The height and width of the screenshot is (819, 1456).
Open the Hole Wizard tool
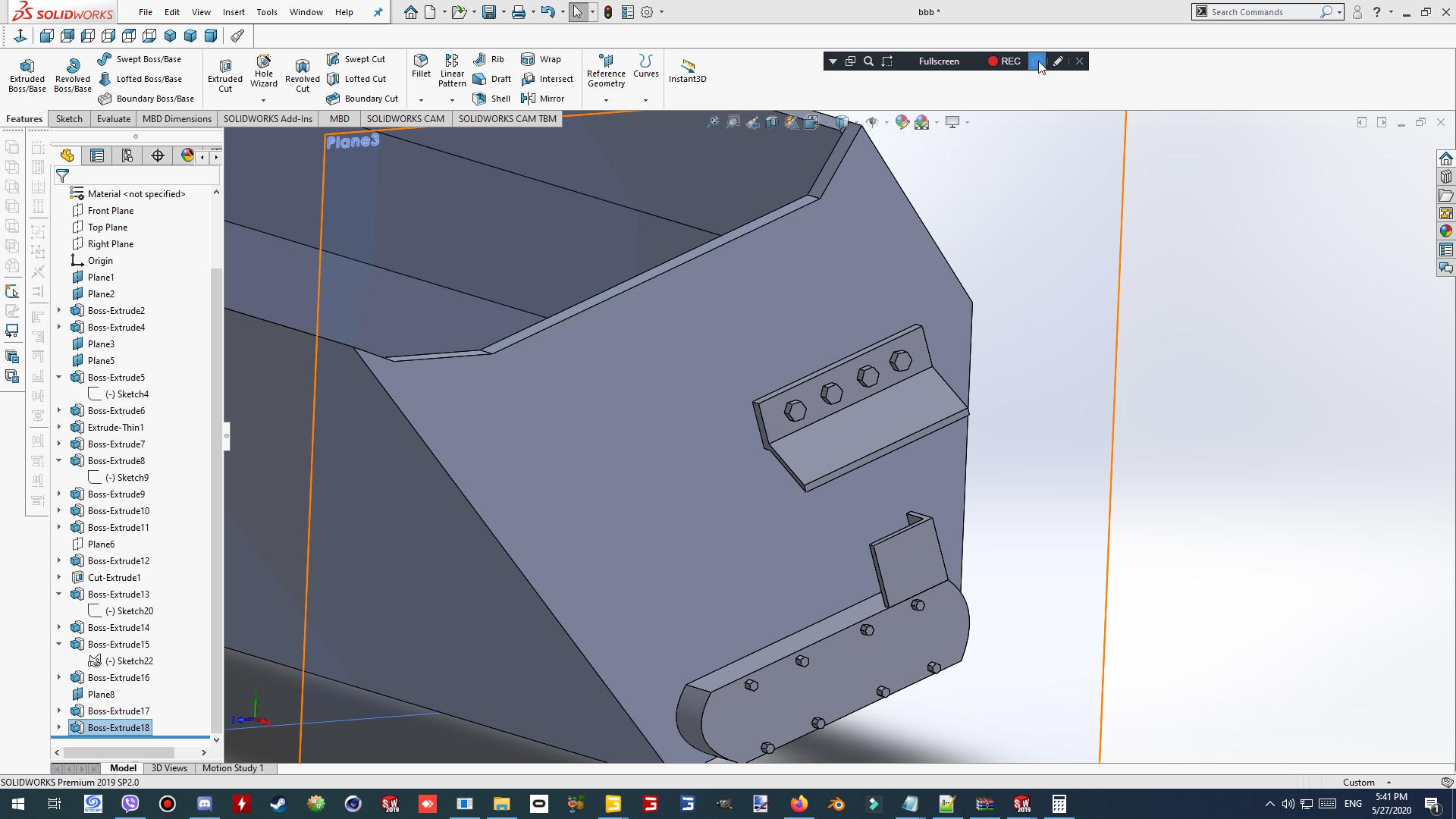click(264, 71)
